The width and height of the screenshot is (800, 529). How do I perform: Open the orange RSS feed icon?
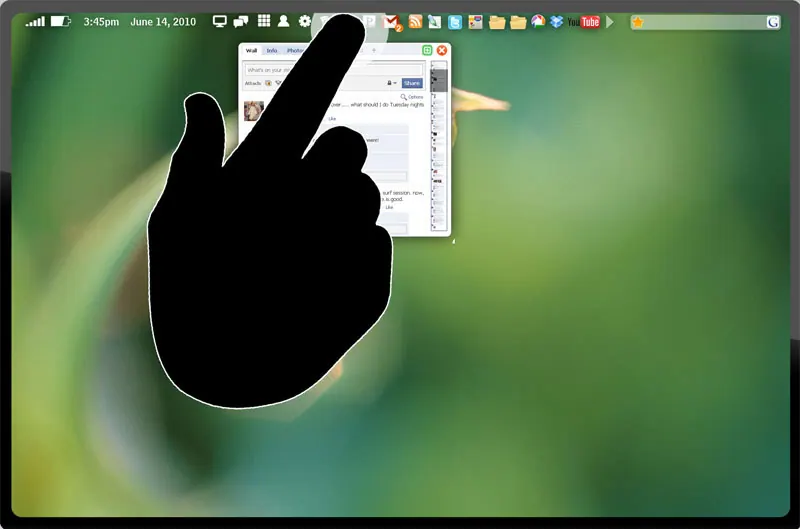pyautogui.click(x=415, y=21)
